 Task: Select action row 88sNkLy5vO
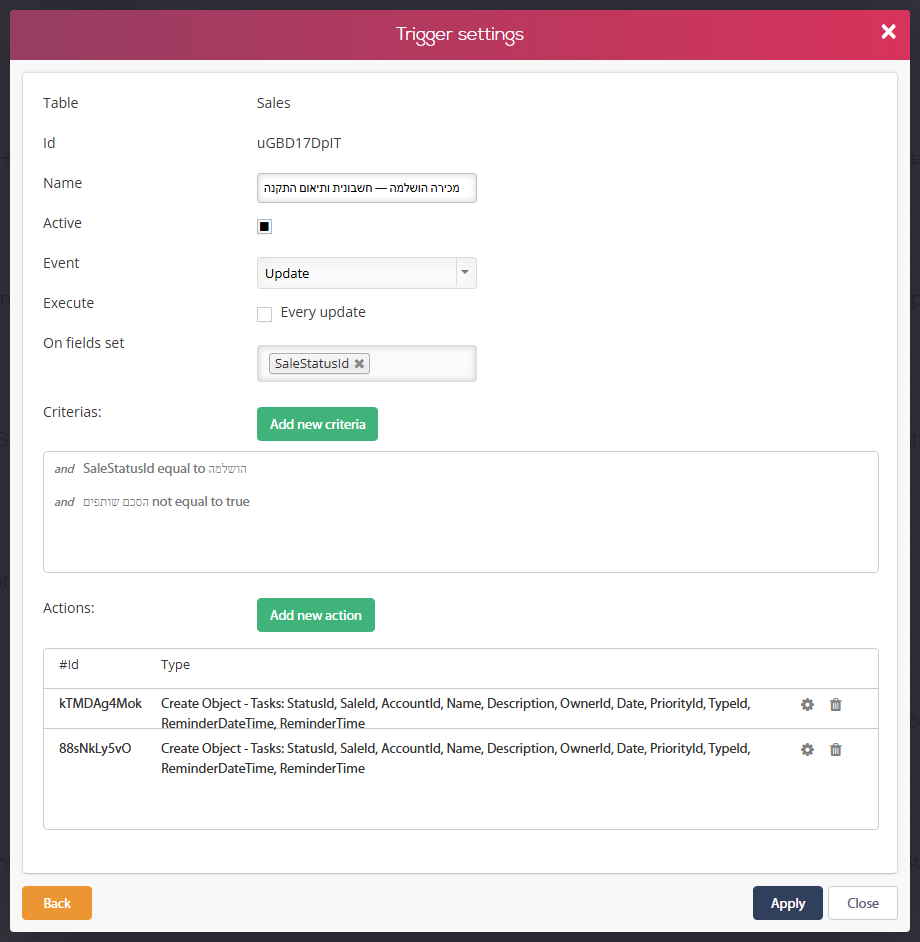click(x=460, y=758)
